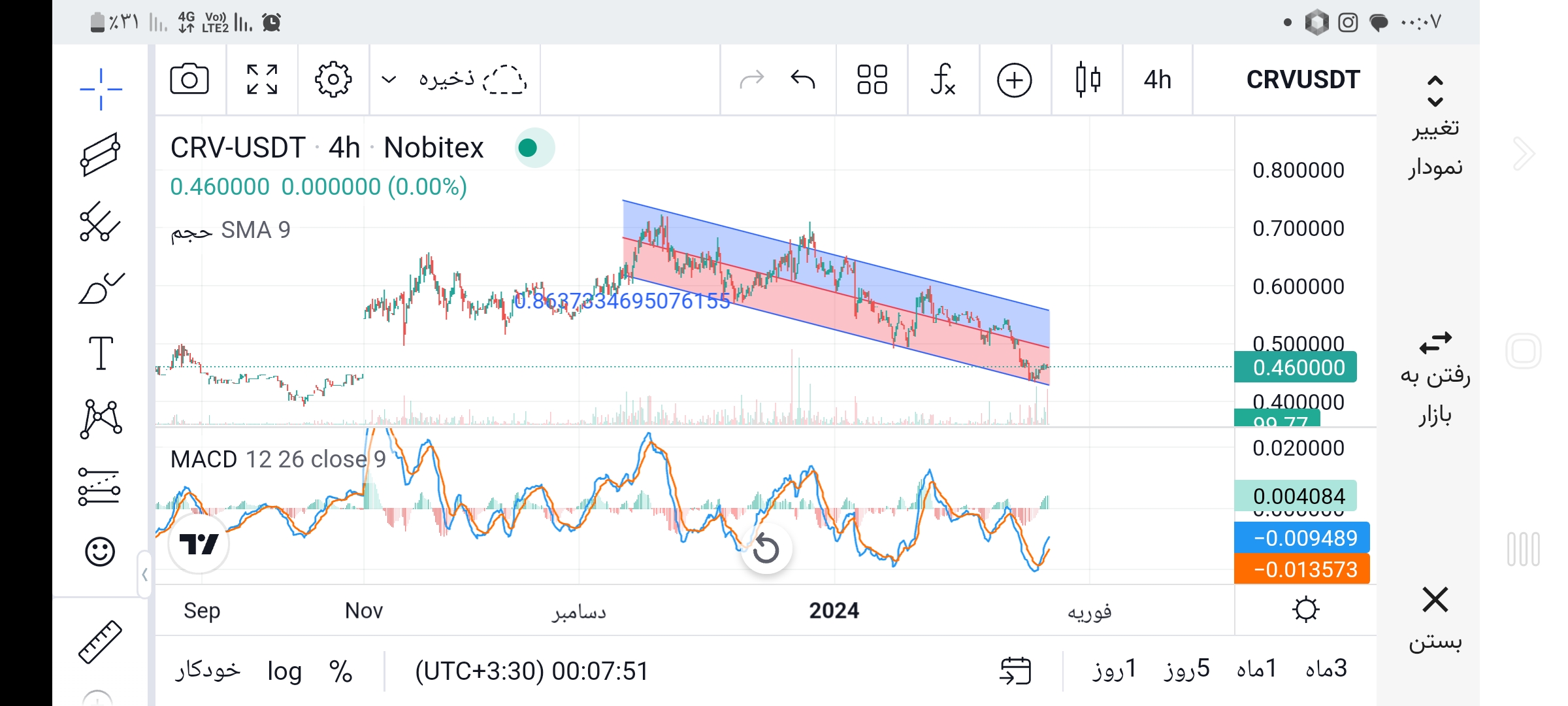
Task: Open the 4h timeframe selector
Action: [1157, 80]
